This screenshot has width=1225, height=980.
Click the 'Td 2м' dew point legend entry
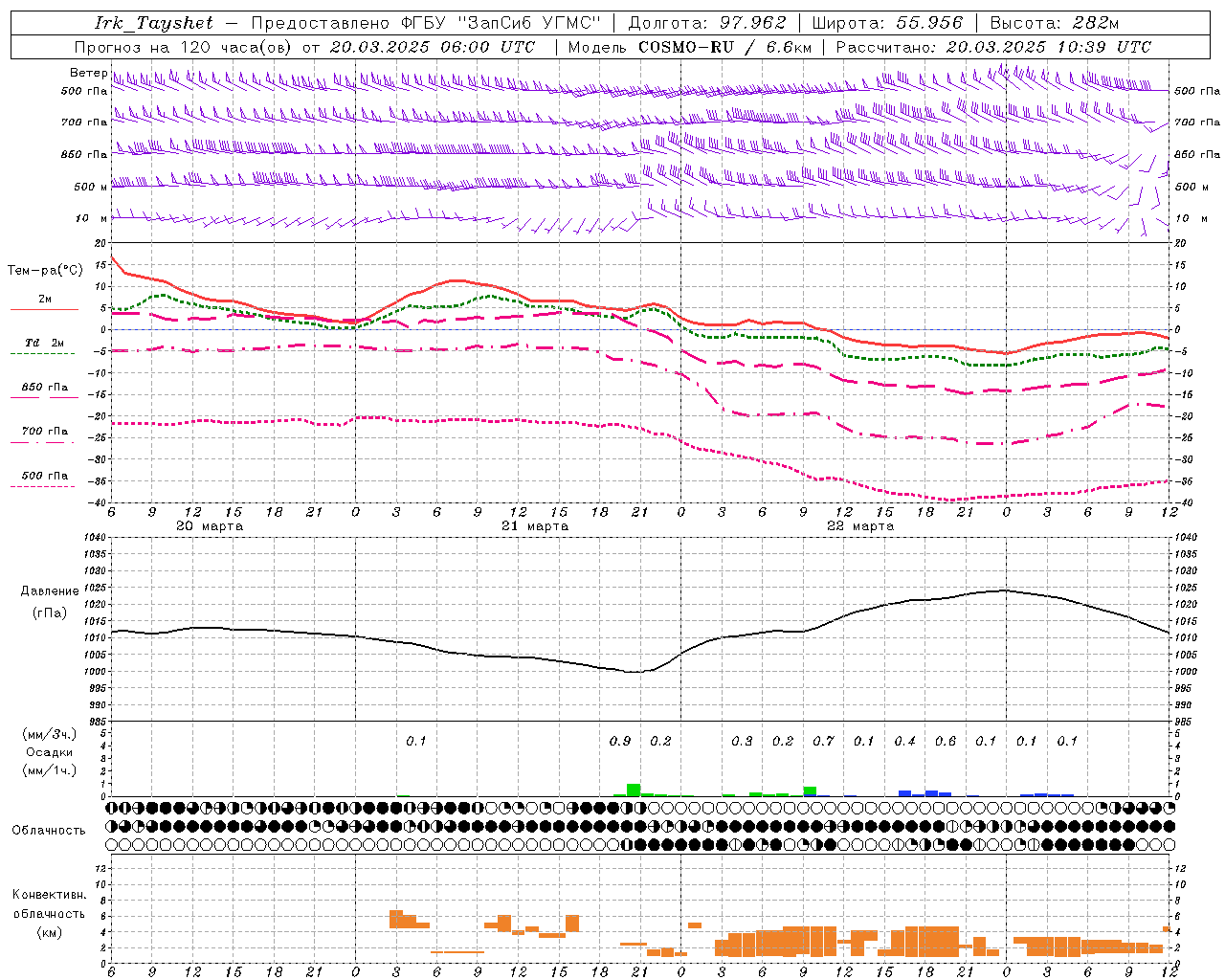[44, 343]
